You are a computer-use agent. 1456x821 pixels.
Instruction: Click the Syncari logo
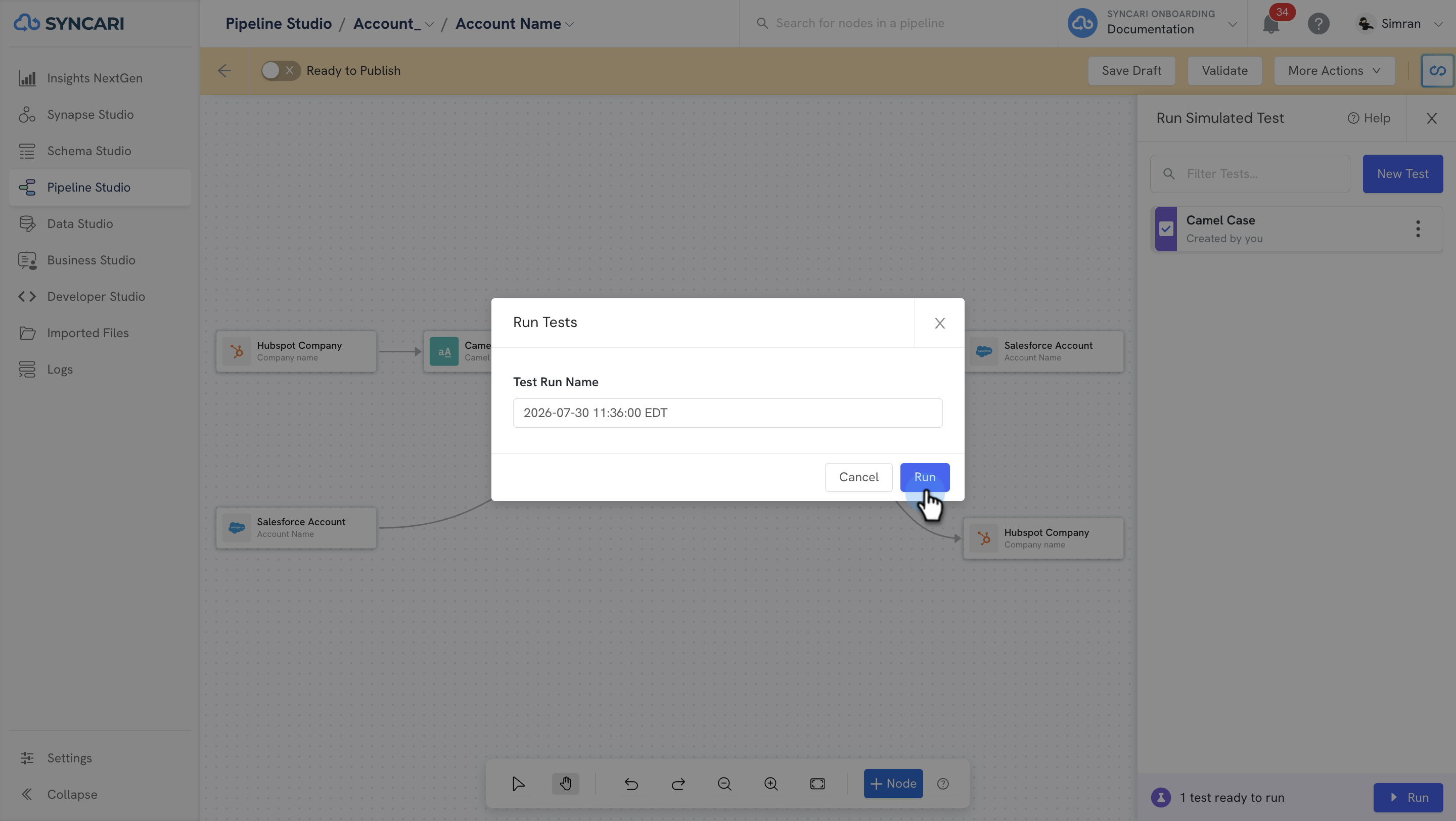click(68, 23)
